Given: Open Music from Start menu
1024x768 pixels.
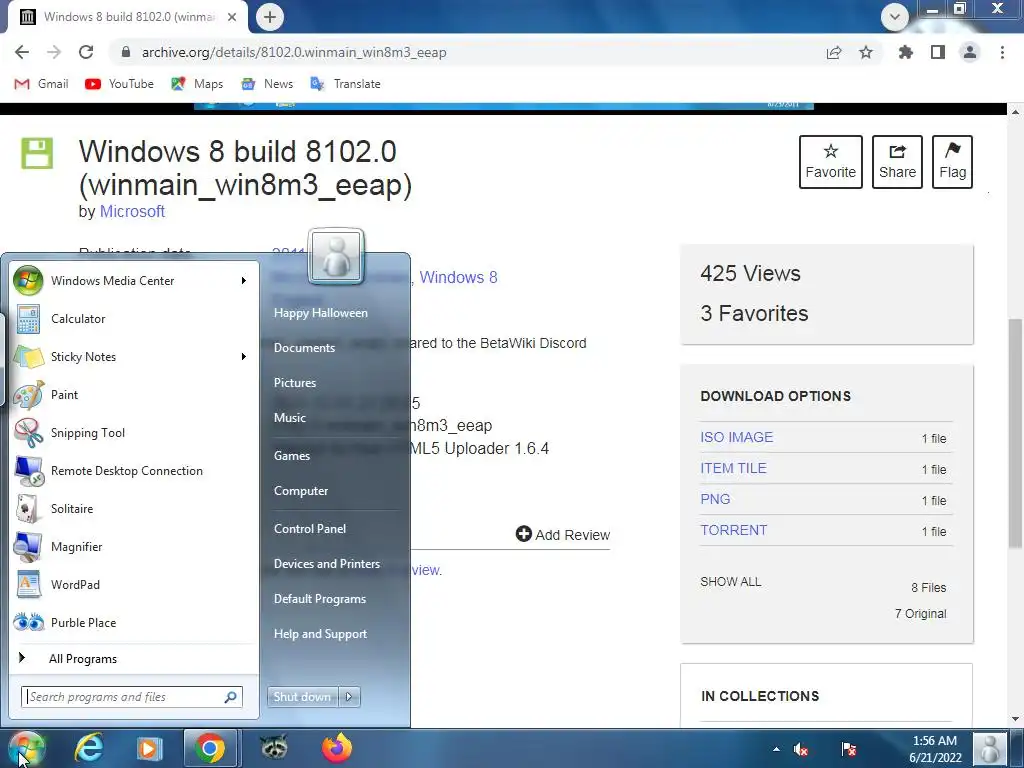Looking at the screenshot, I should coord(289,418).
